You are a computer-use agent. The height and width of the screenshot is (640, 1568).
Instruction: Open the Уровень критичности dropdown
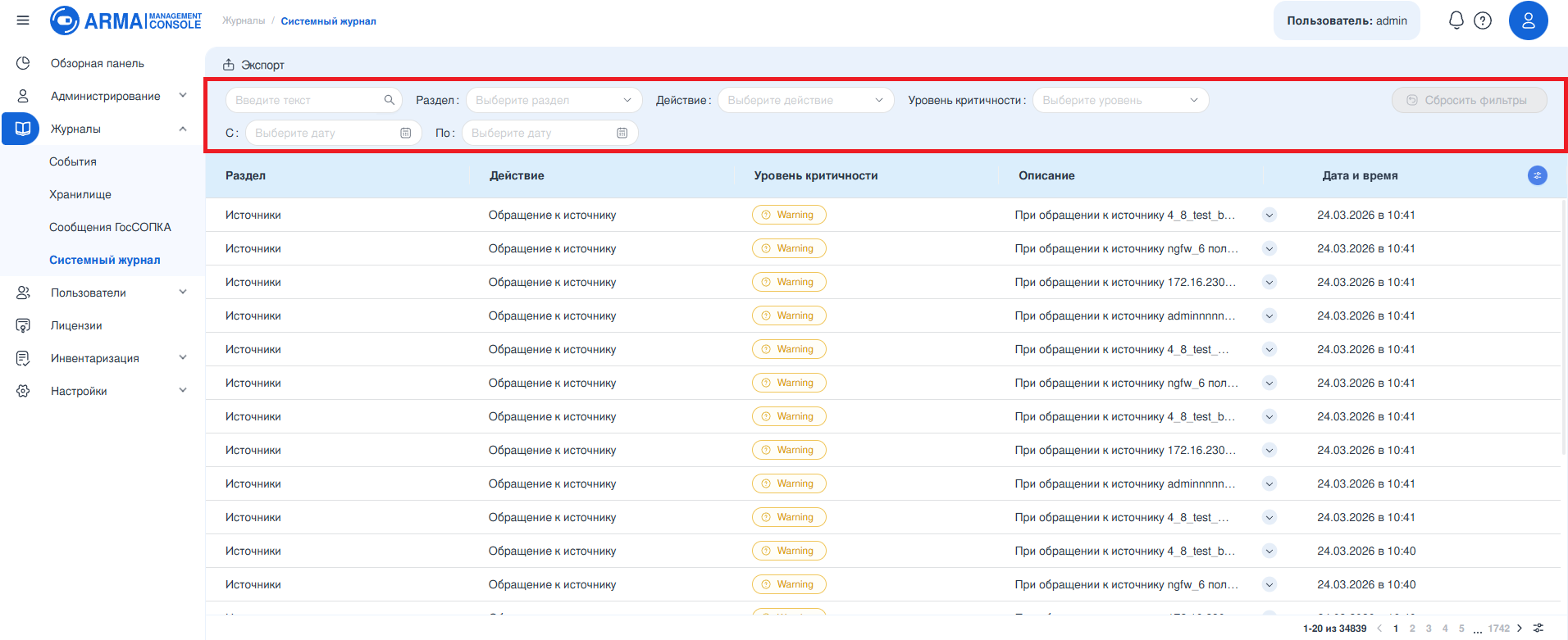click(x=1120, y=100)
